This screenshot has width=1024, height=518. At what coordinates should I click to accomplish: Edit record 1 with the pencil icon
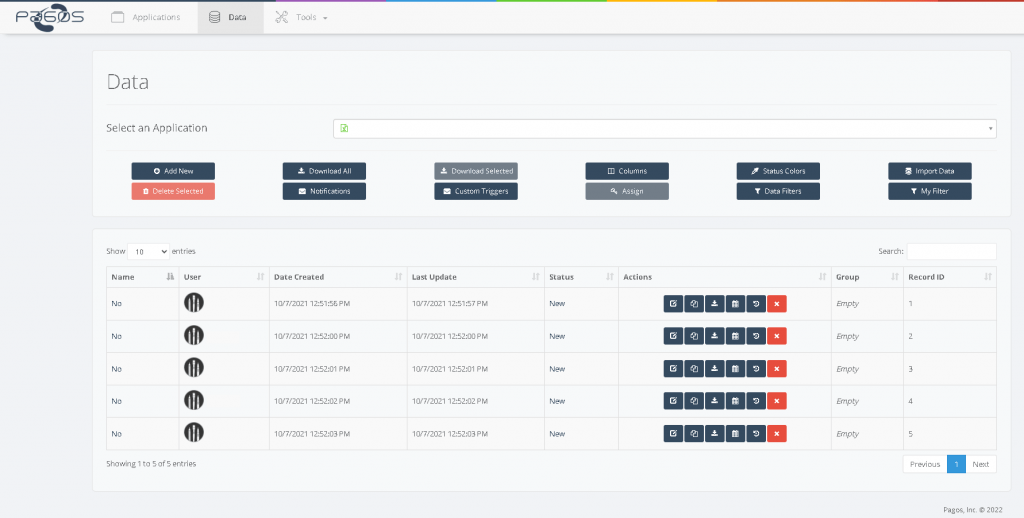(673, 304)
